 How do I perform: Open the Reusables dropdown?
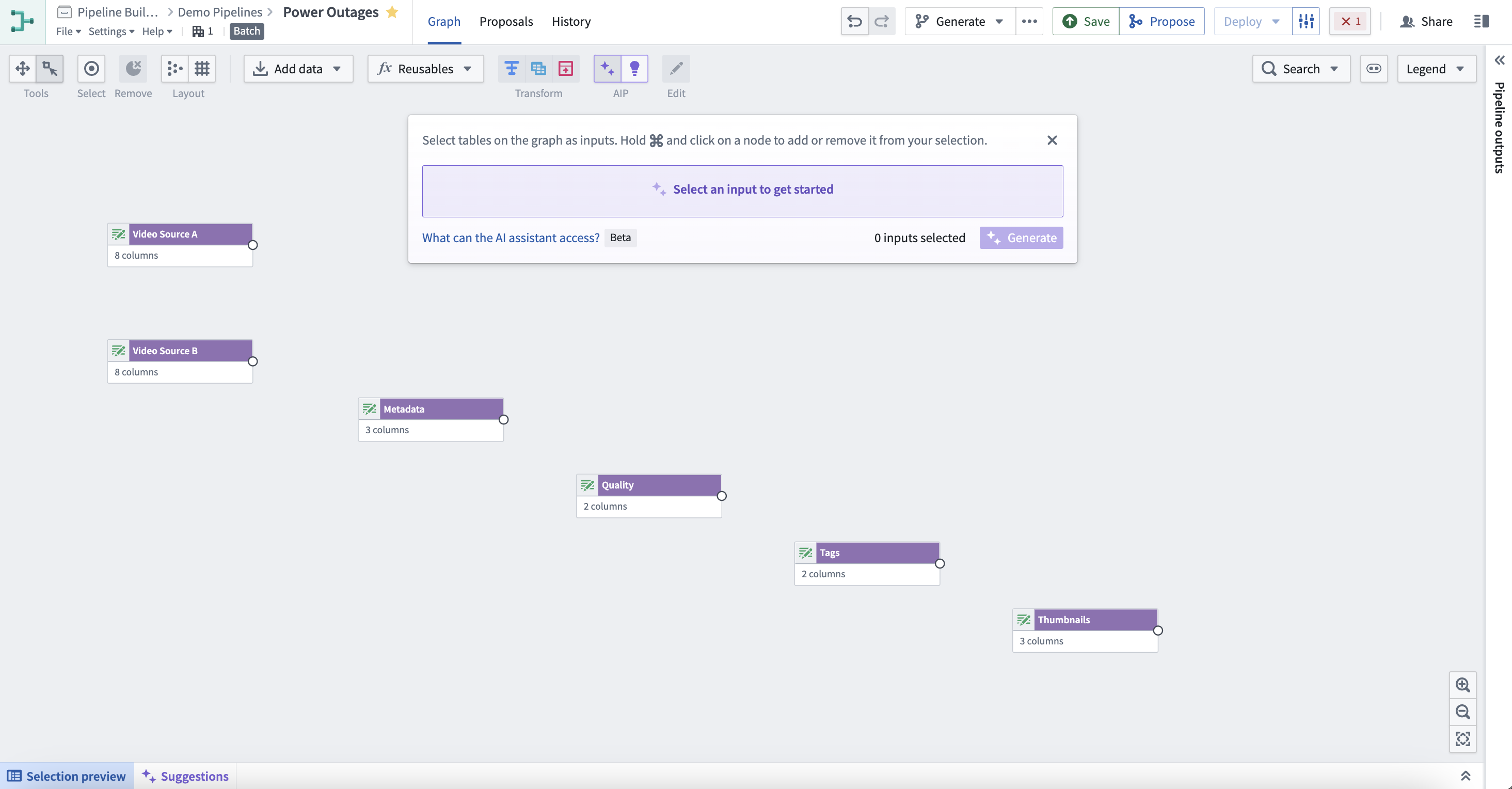pos(425,69)
